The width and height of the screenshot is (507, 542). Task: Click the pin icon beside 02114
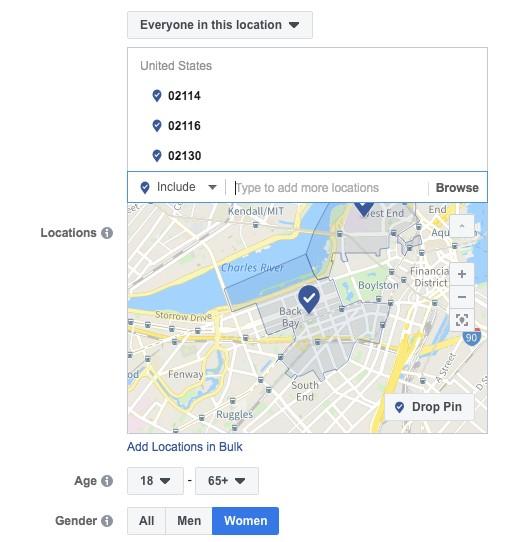pyautogui.click(x=157, y=96)
